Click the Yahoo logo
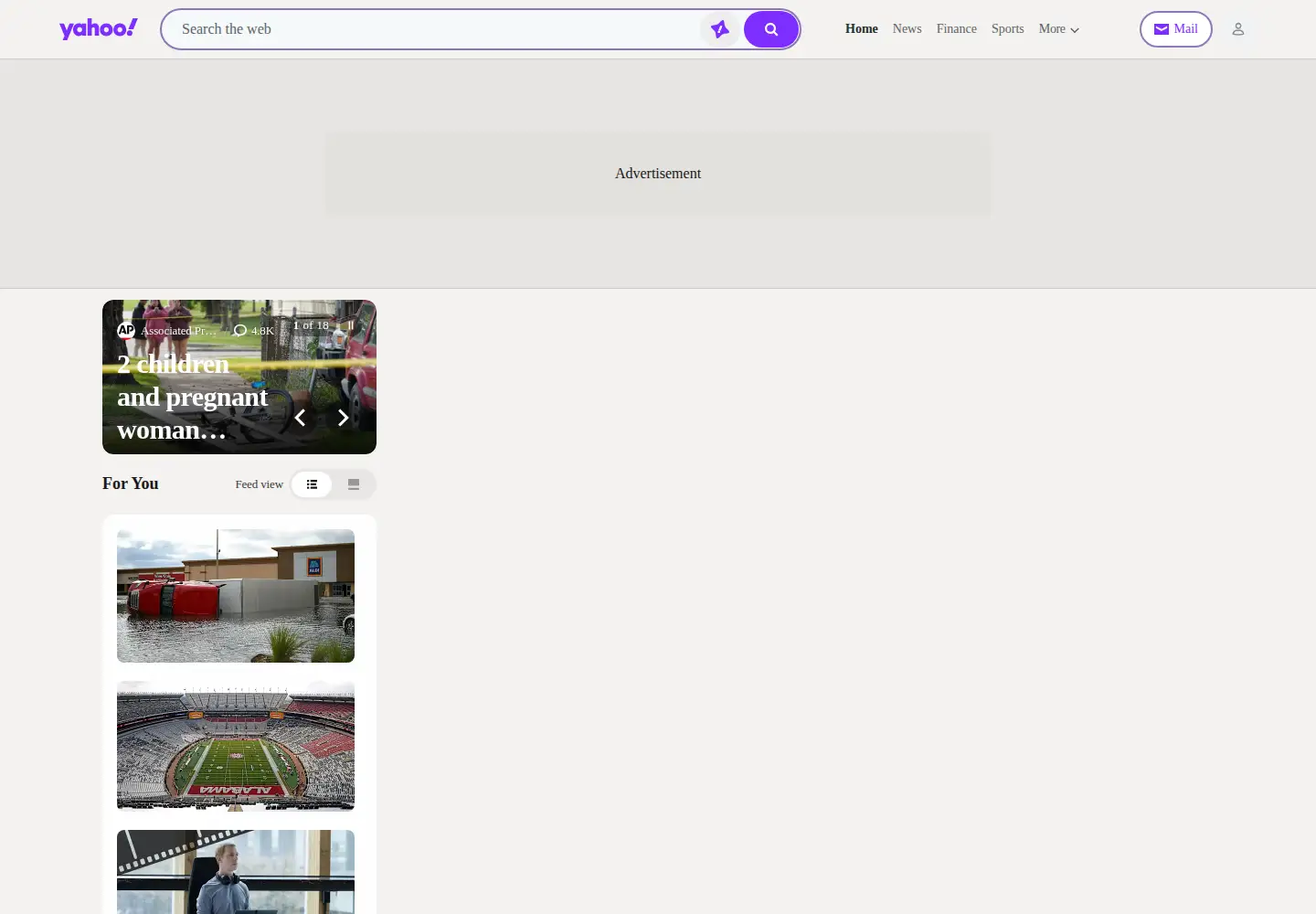Viewport: 1316px width, 914px height. (99, 29)
